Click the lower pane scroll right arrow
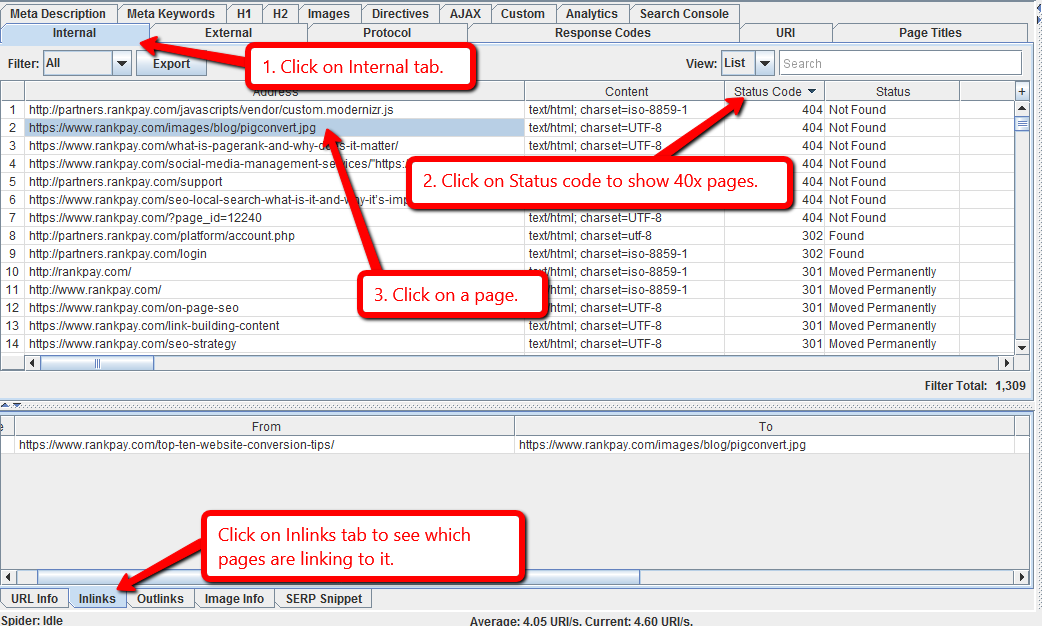The image size is (1042, 626). coord(1022,577)
